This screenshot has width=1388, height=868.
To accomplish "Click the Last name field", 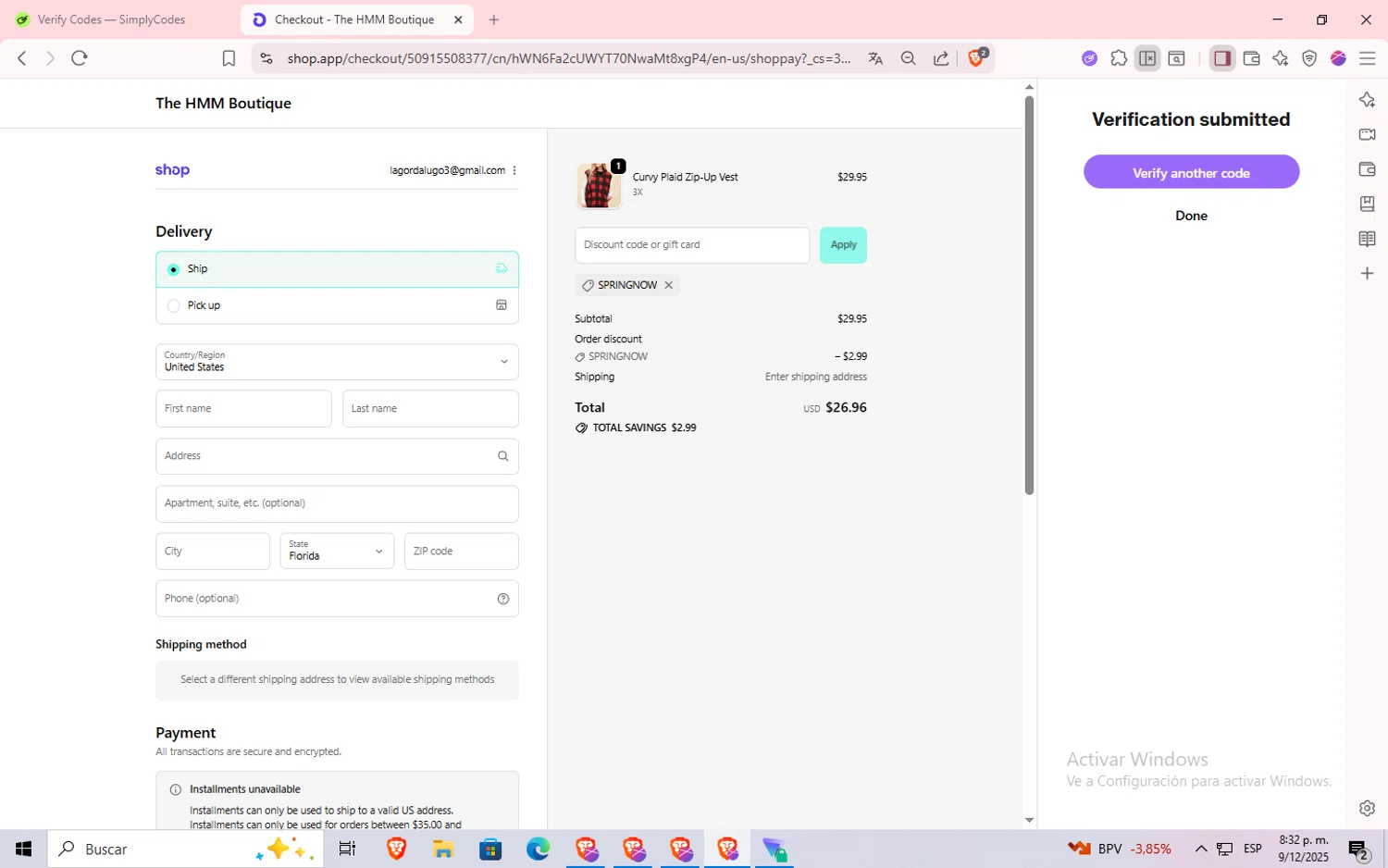I will [430, 409].
